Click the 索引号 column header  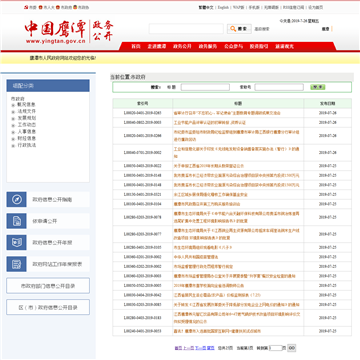[x=143, y=103]
